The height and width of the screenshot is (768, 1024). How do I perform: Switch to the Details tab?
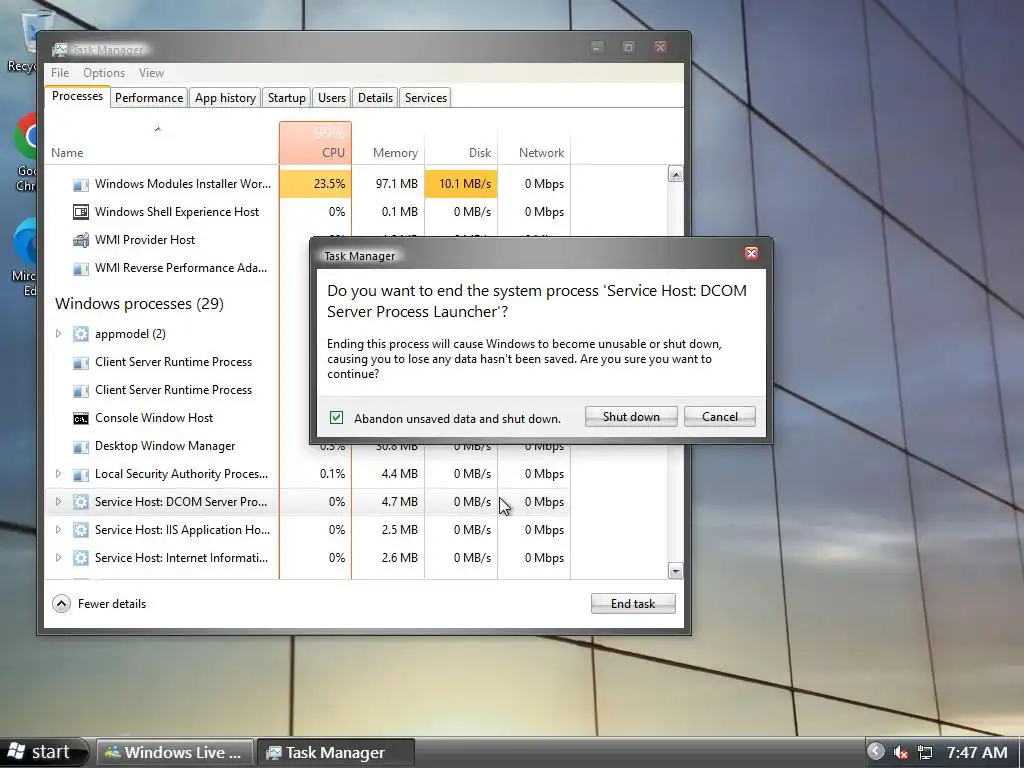pos(376,98)
